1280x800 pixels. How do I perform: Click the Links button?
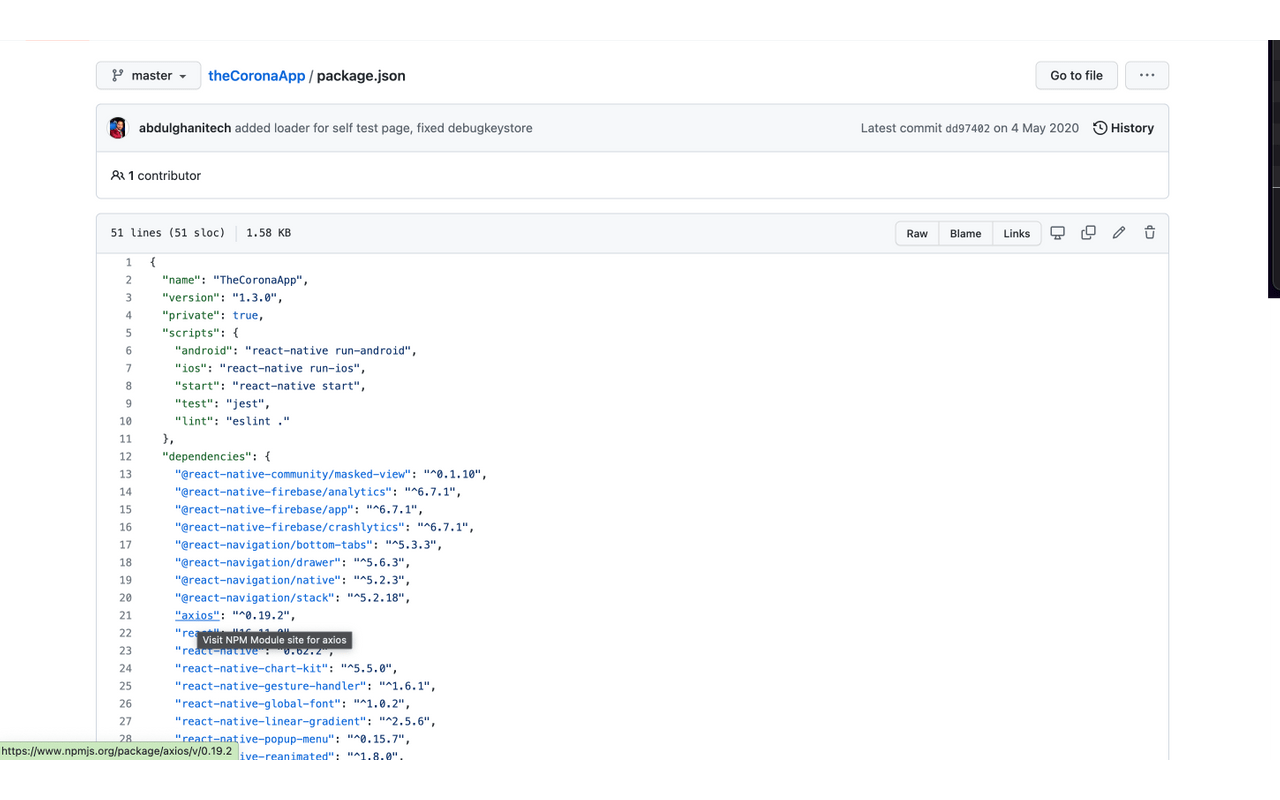[1016, 234]
